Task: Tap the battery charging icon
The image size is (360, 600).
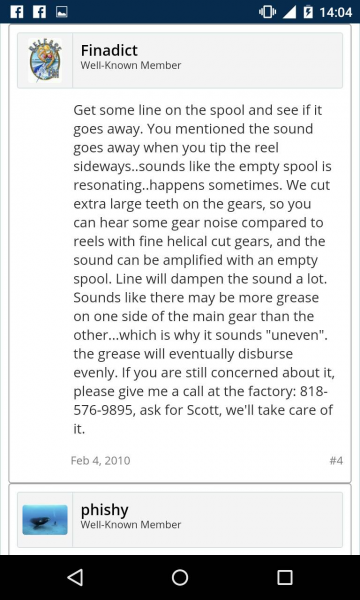Action: click(x=308, y=12)
